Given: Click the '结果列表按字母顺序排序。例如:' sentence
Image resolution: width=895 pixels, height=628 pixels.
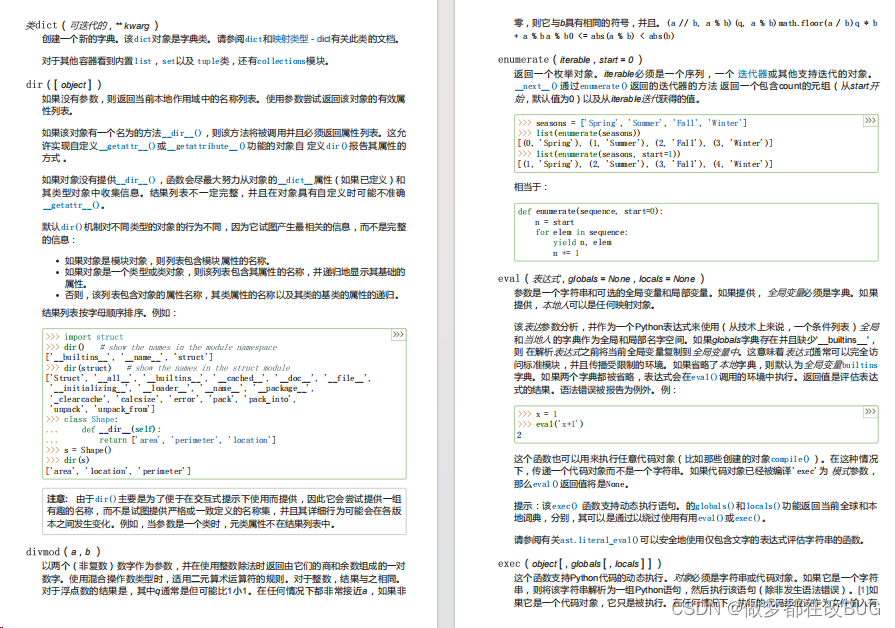Looking at the screenshot, I should tap(109, 313).
